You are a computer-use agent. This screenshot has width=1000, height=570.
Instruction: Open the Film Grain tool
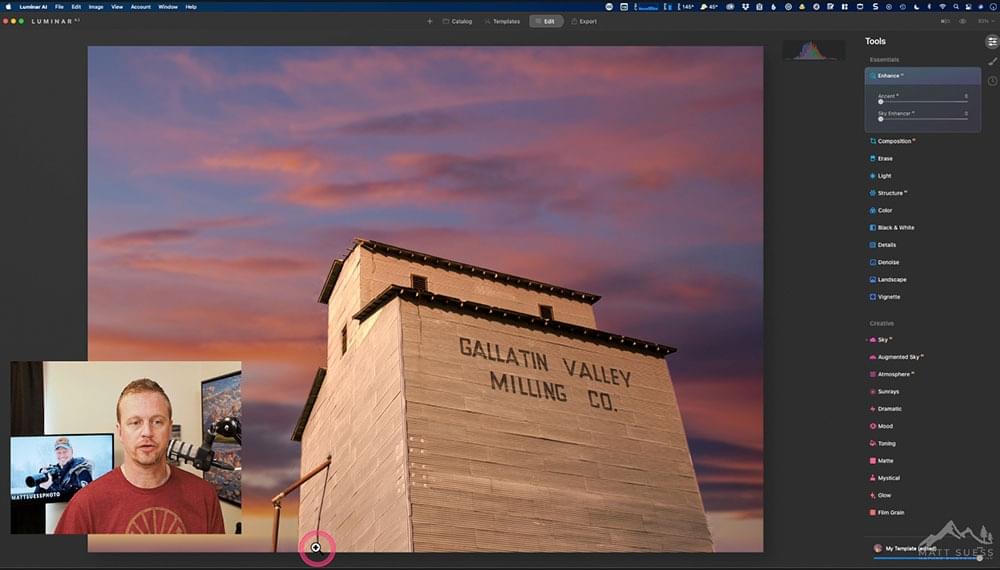point(890,512)
